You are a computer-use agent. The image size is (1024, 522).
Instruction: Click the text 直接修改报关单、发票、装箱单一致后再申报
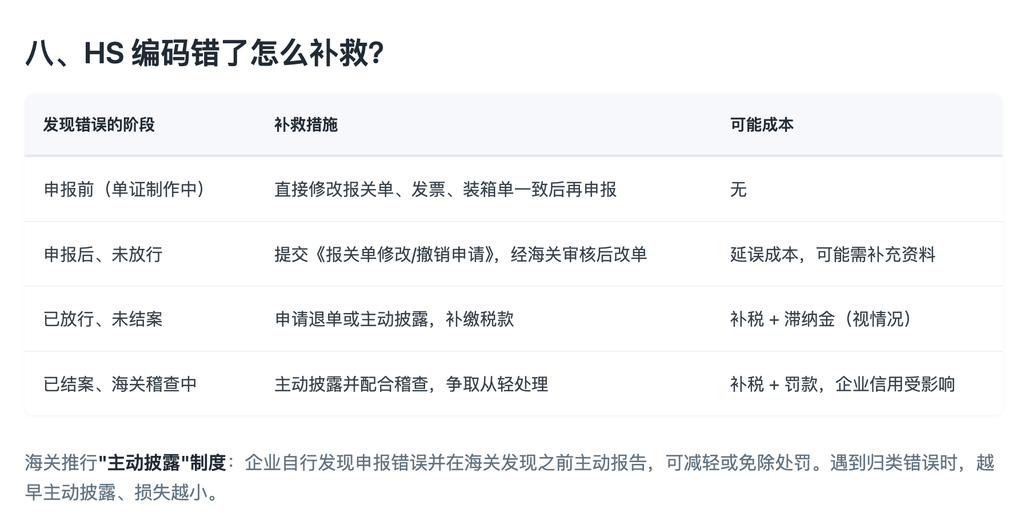pyautogui.click(x=445, y=189)
